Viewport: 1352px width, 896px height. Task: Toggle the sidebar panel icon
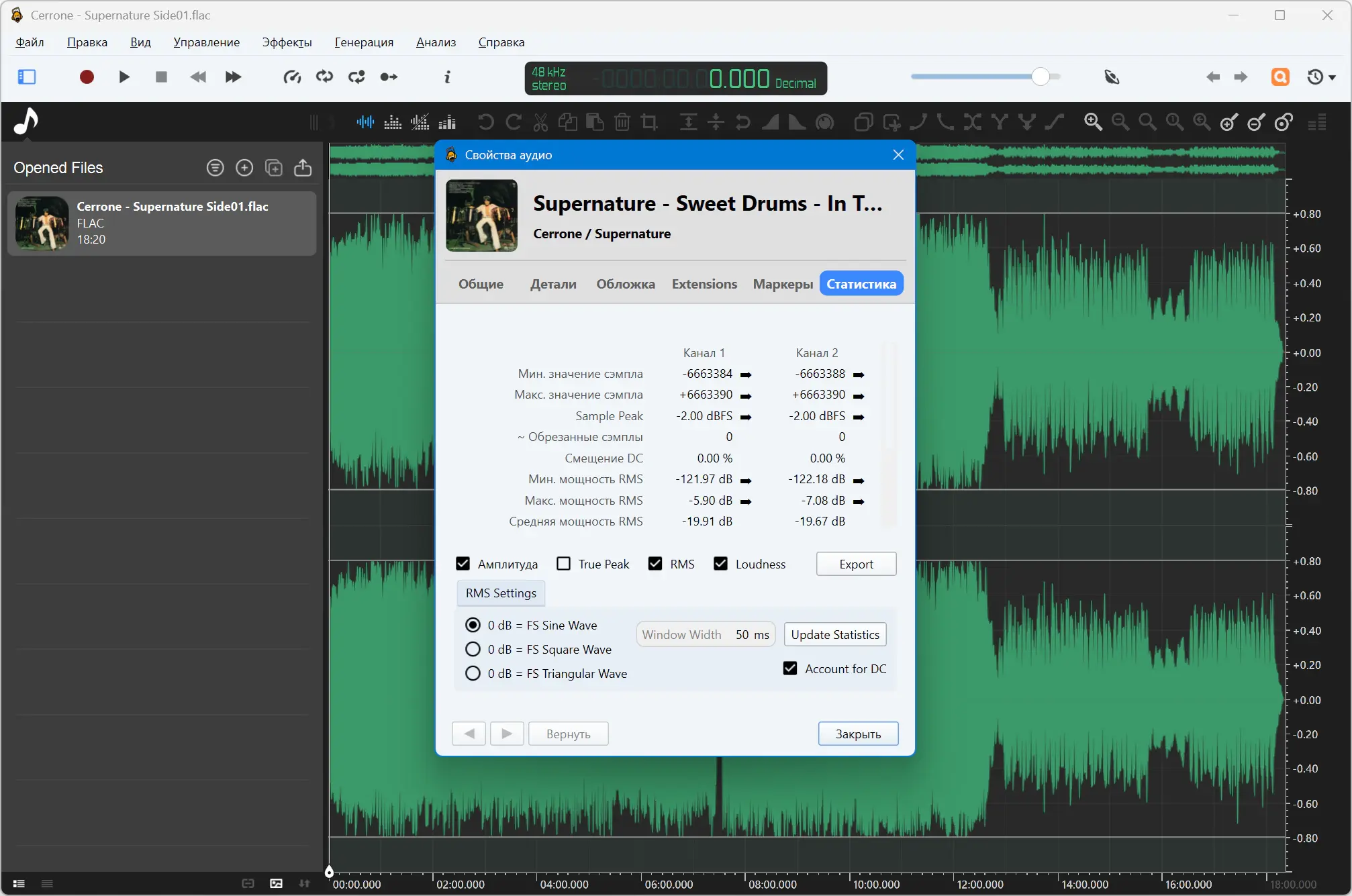pyautogui.click(x=27, y=77)
